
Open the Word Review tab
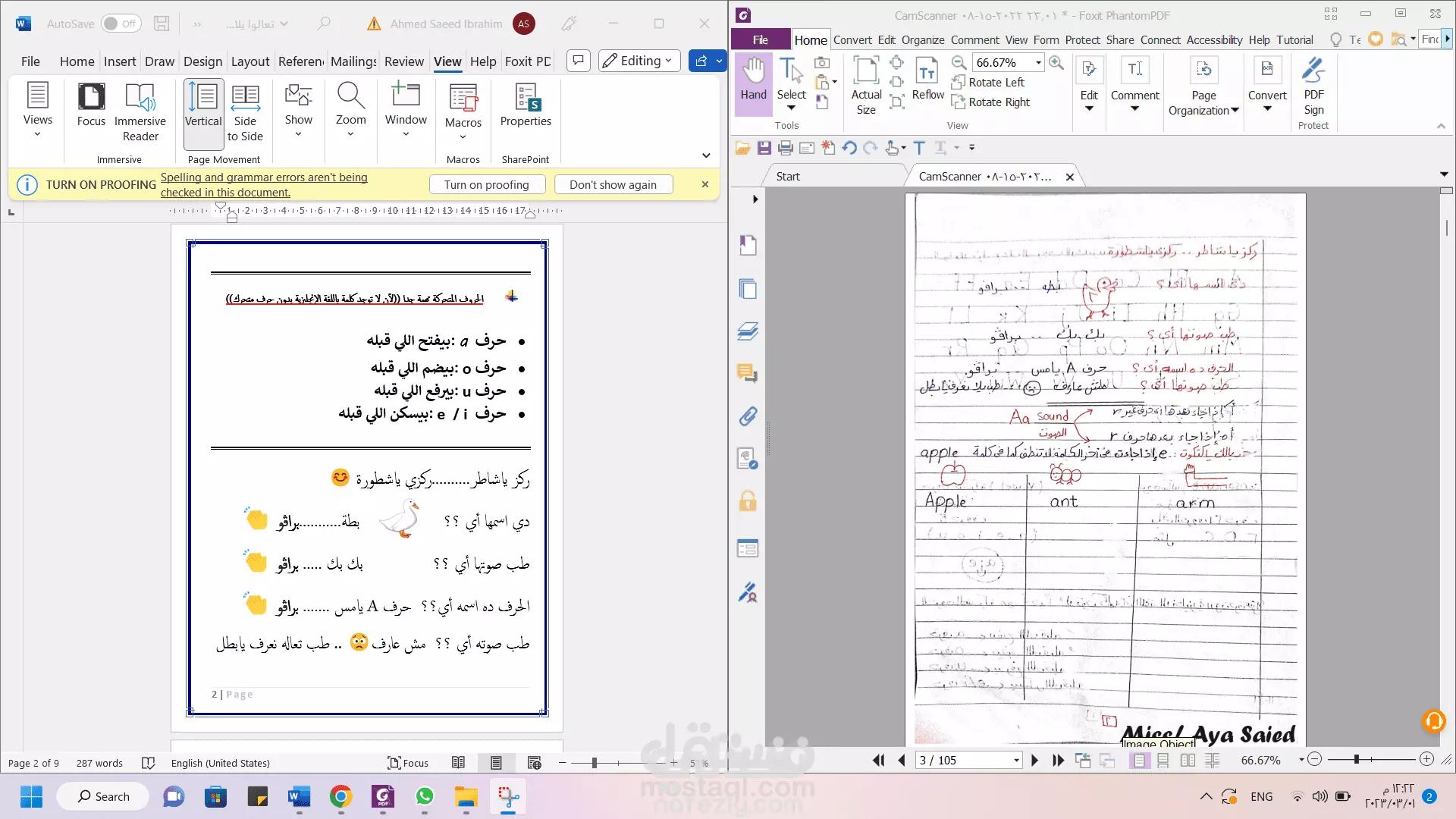coord(403,61)
